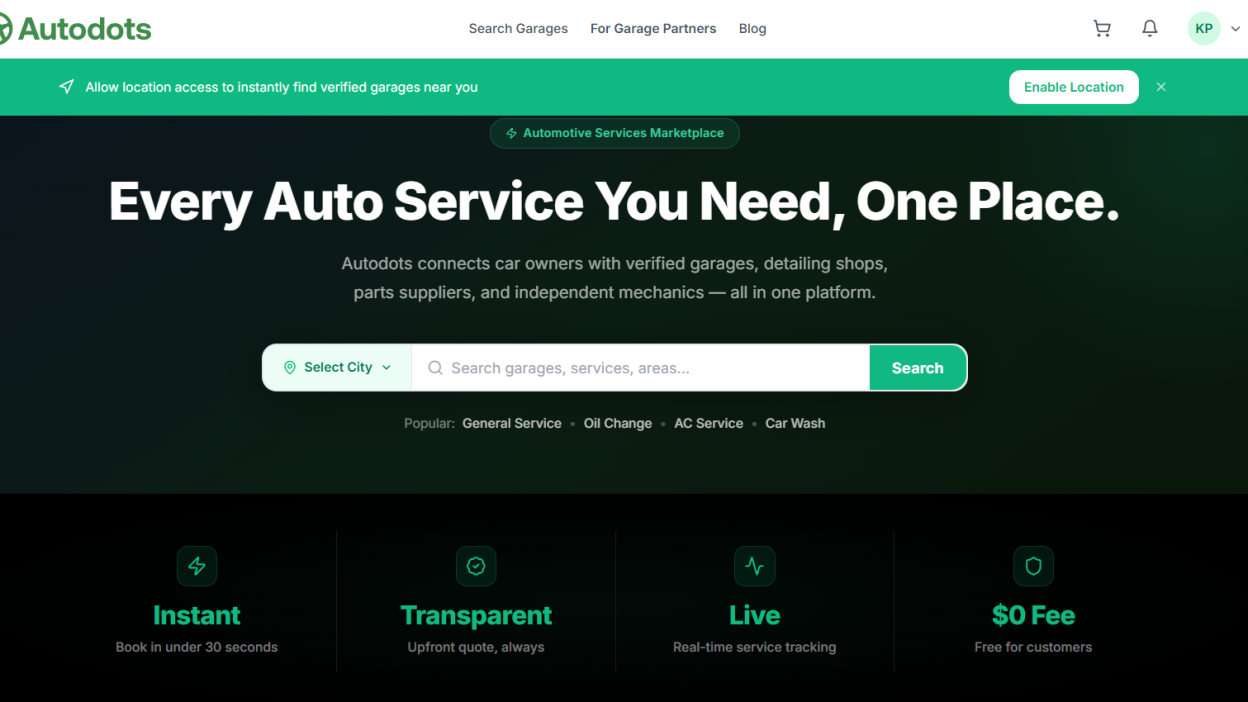Image resolution: width=1248 pixels, height=702 pixels.
Task: Click the Autodots logo
Action: (75, 28)
